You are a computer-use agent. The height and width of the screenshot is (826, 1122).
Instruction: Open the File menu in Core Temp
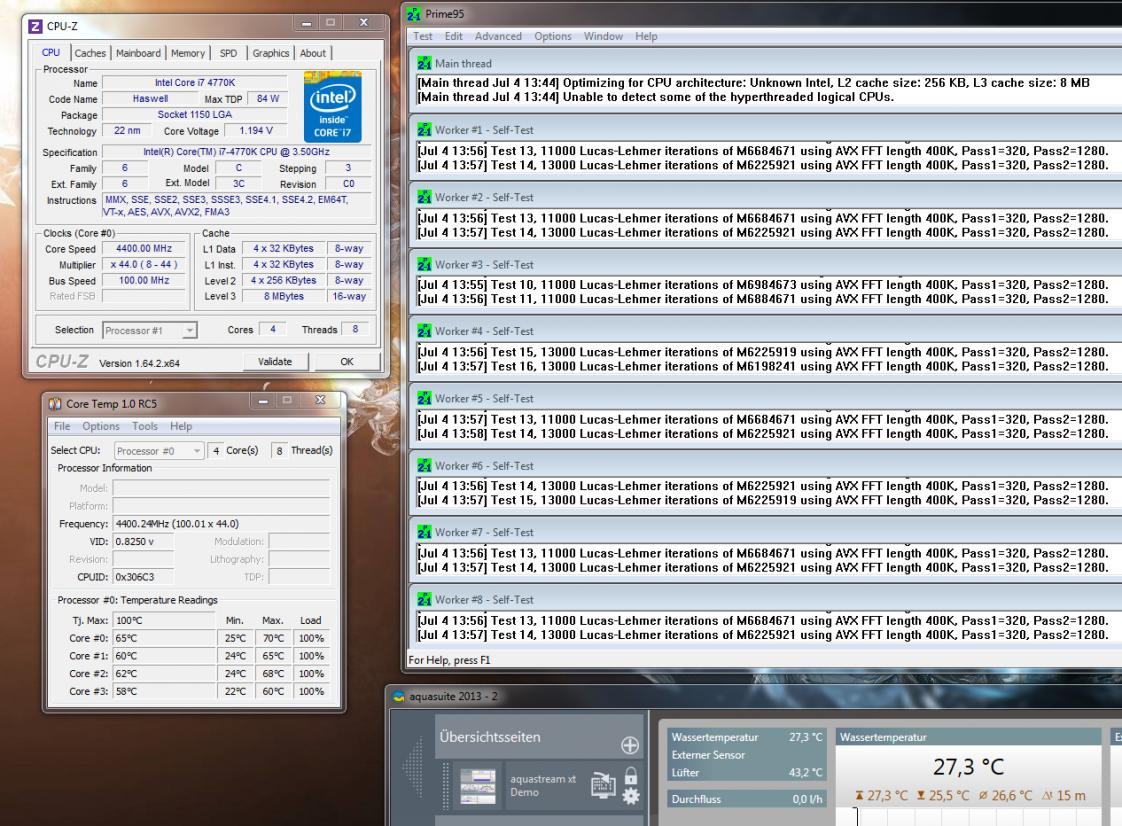point(62,426)
